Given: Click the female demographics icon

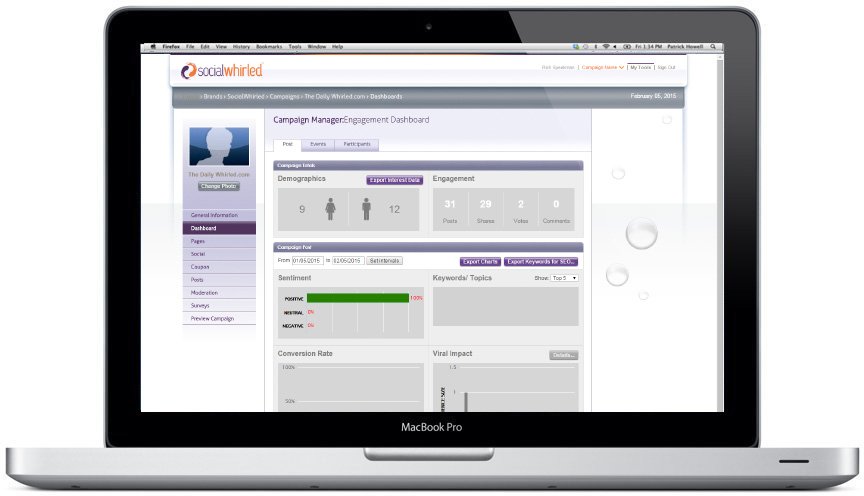Looking at the screenshot, I should coord(329,209).
